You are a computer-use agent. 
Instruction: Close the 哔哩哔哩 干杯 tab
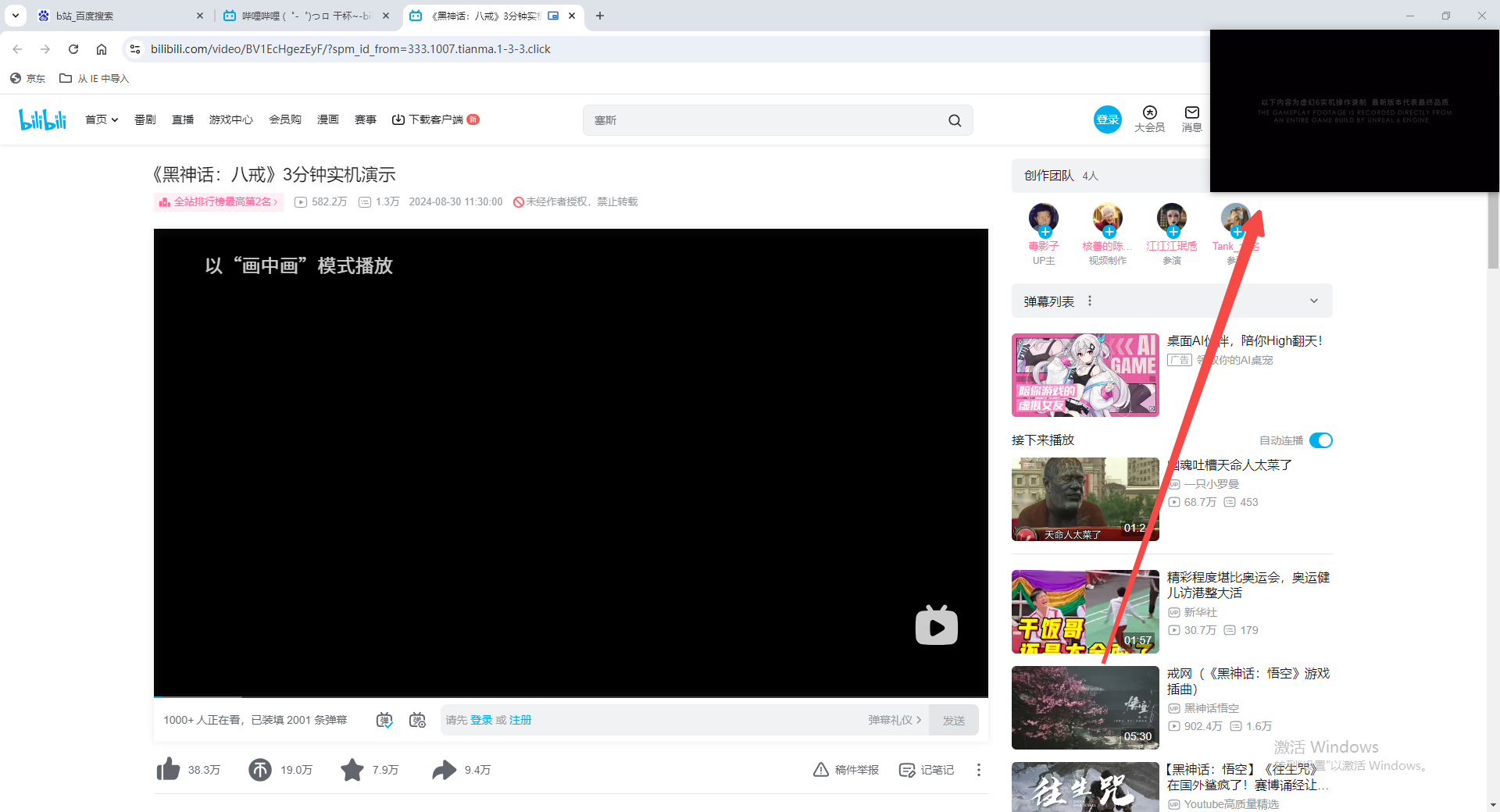[x=386, y=16]
